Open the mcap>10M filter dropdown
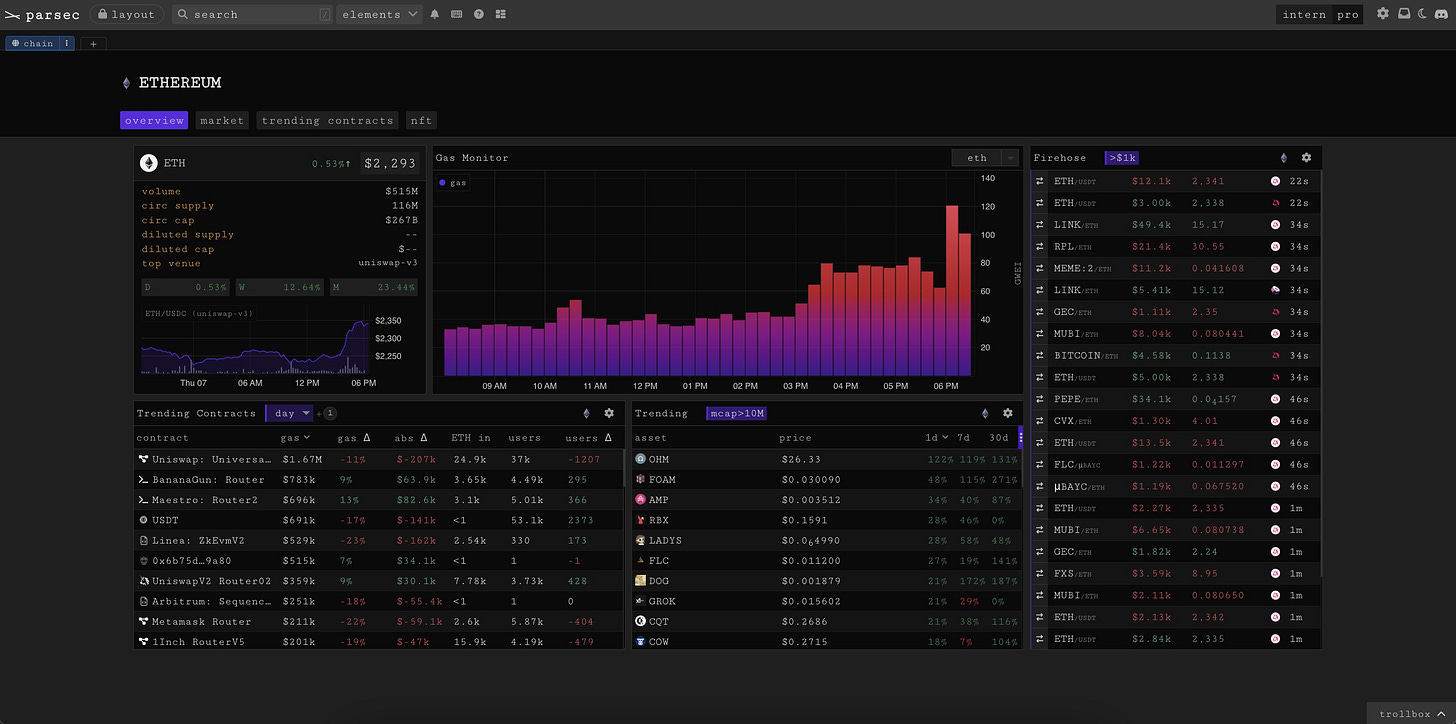 (x=736, y=413)
